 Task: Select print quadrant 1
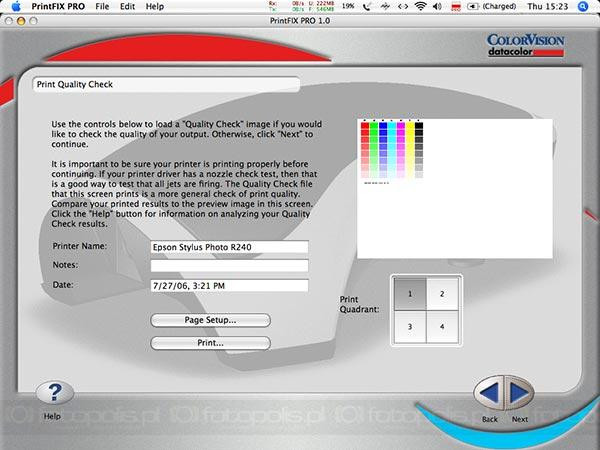pos(410,294)
